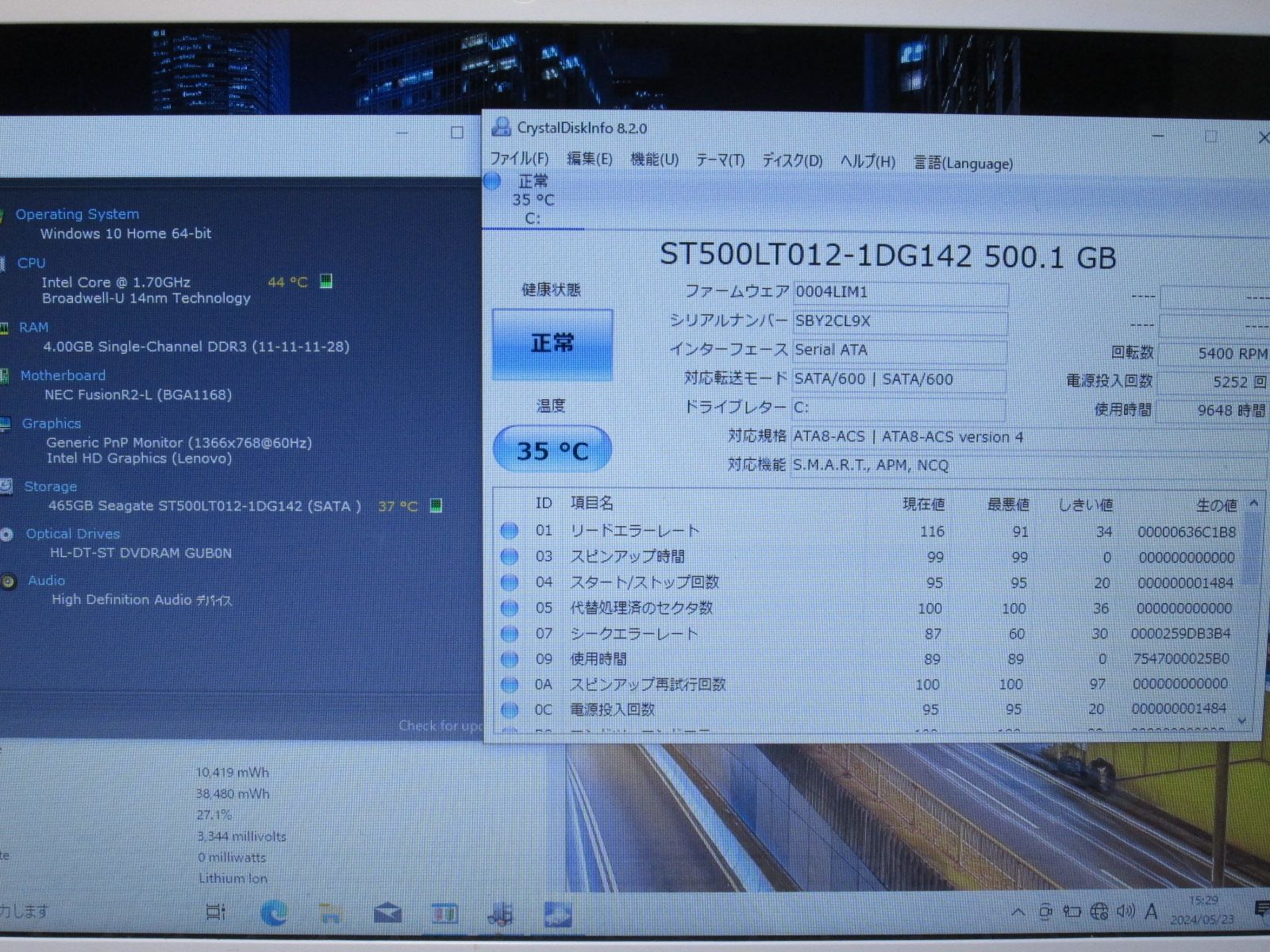The height and width of the screenshot is (952, 1270).
Task: Open the Mail app from the taskbar
Action: [387, 914]
